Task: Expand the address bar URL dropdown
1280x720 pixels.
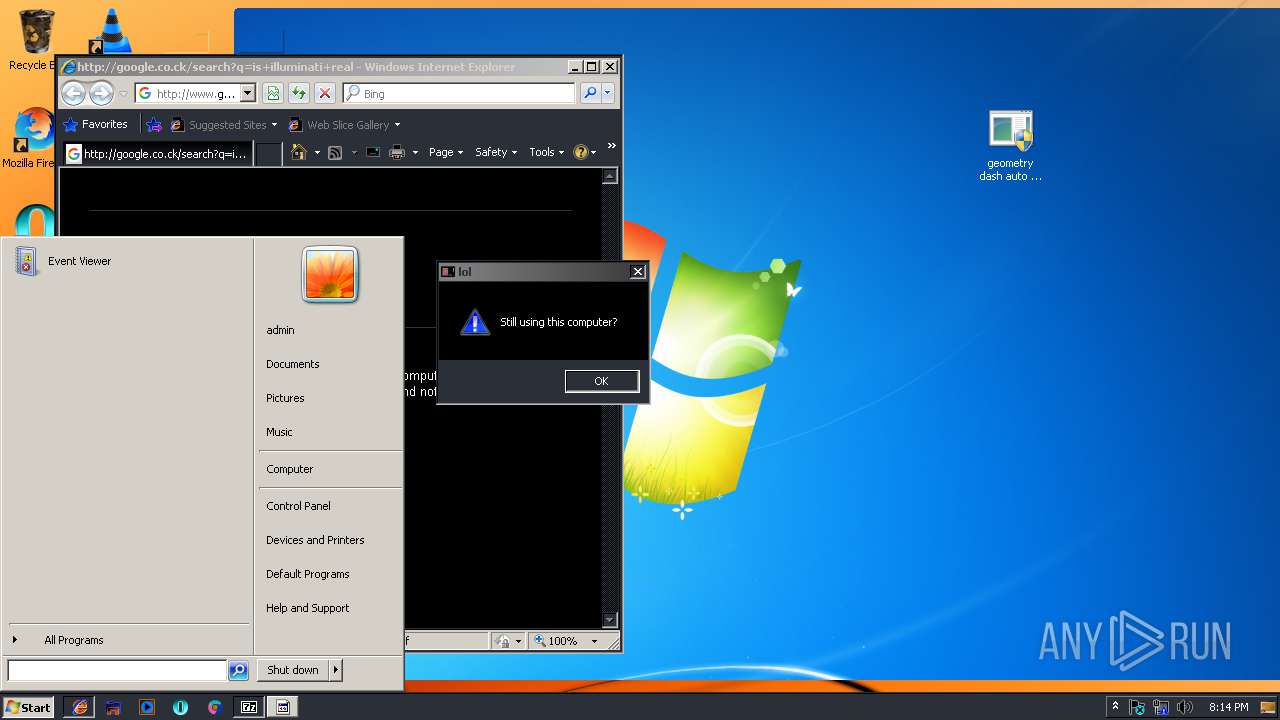Action: click(x=248, y=93)
